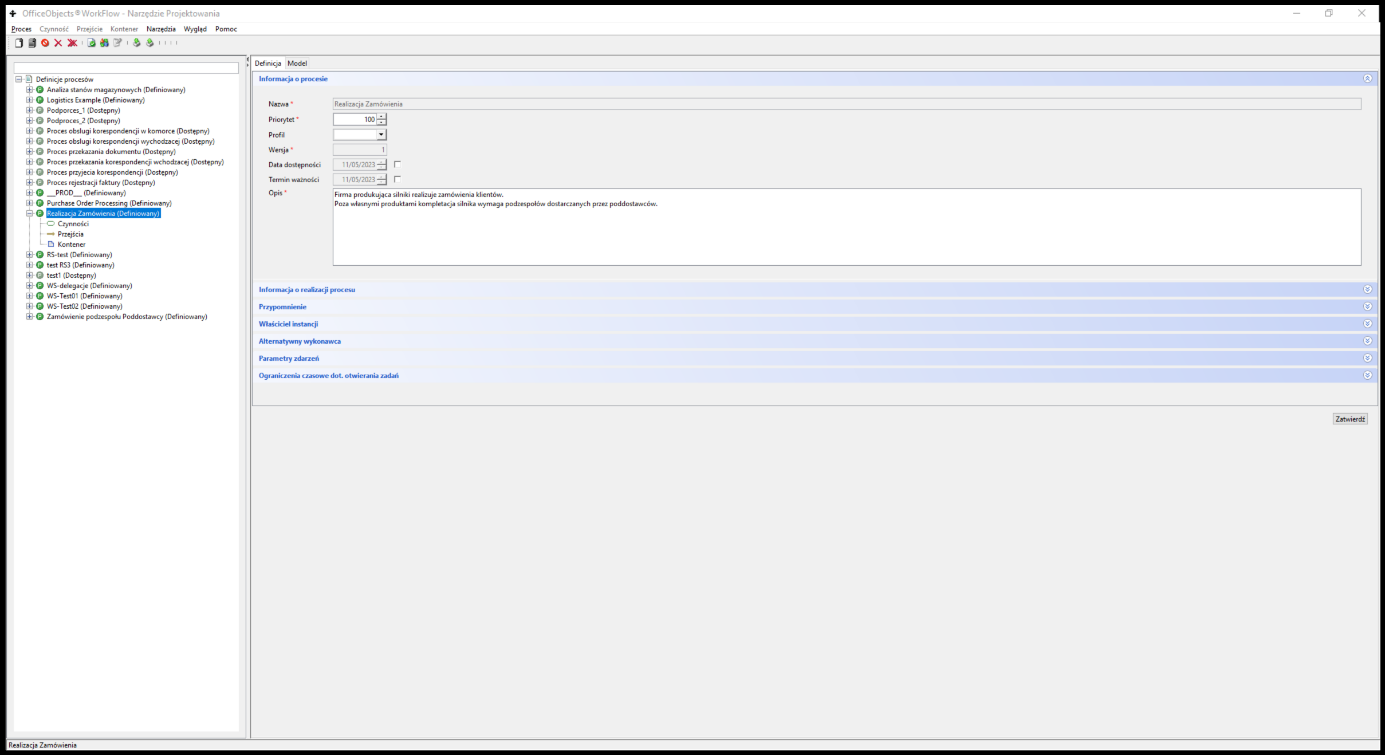Expand the Purchase Order Processing tree node
The height and width of the screenshot is (755, 1385).
click(x=30, y=202)
